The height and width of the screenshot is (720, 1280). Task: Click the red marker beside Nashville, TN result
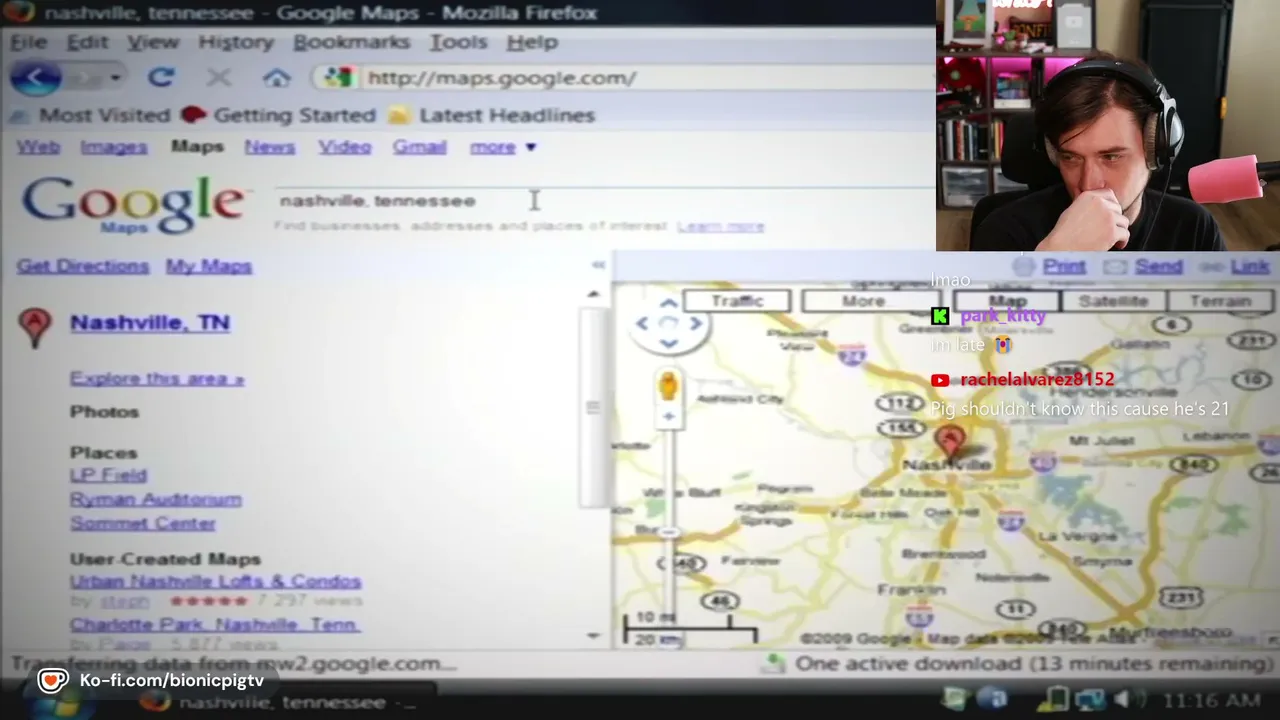point(35,327)
